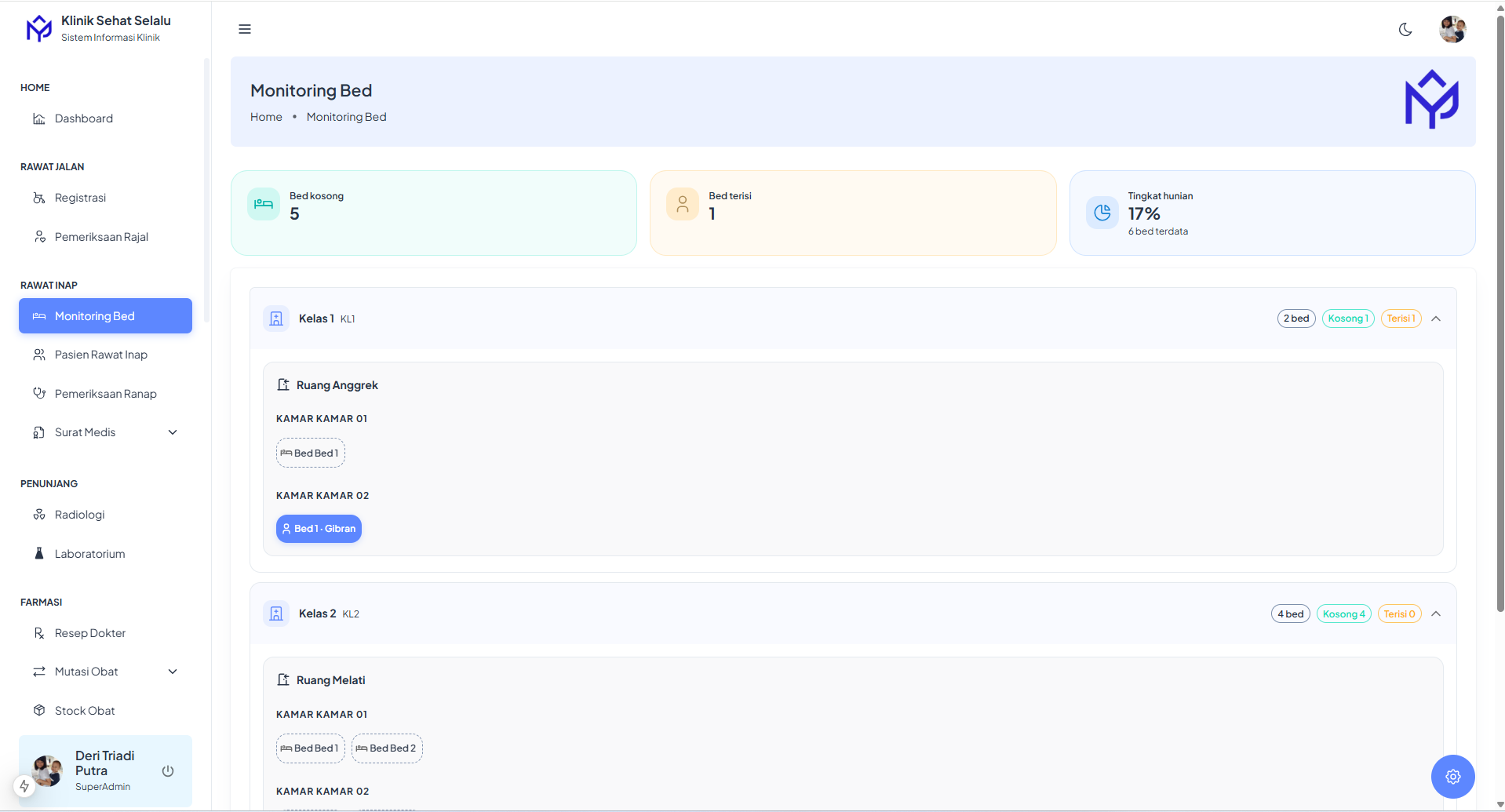Click the Surat Medis document icon

pos(39,432)
